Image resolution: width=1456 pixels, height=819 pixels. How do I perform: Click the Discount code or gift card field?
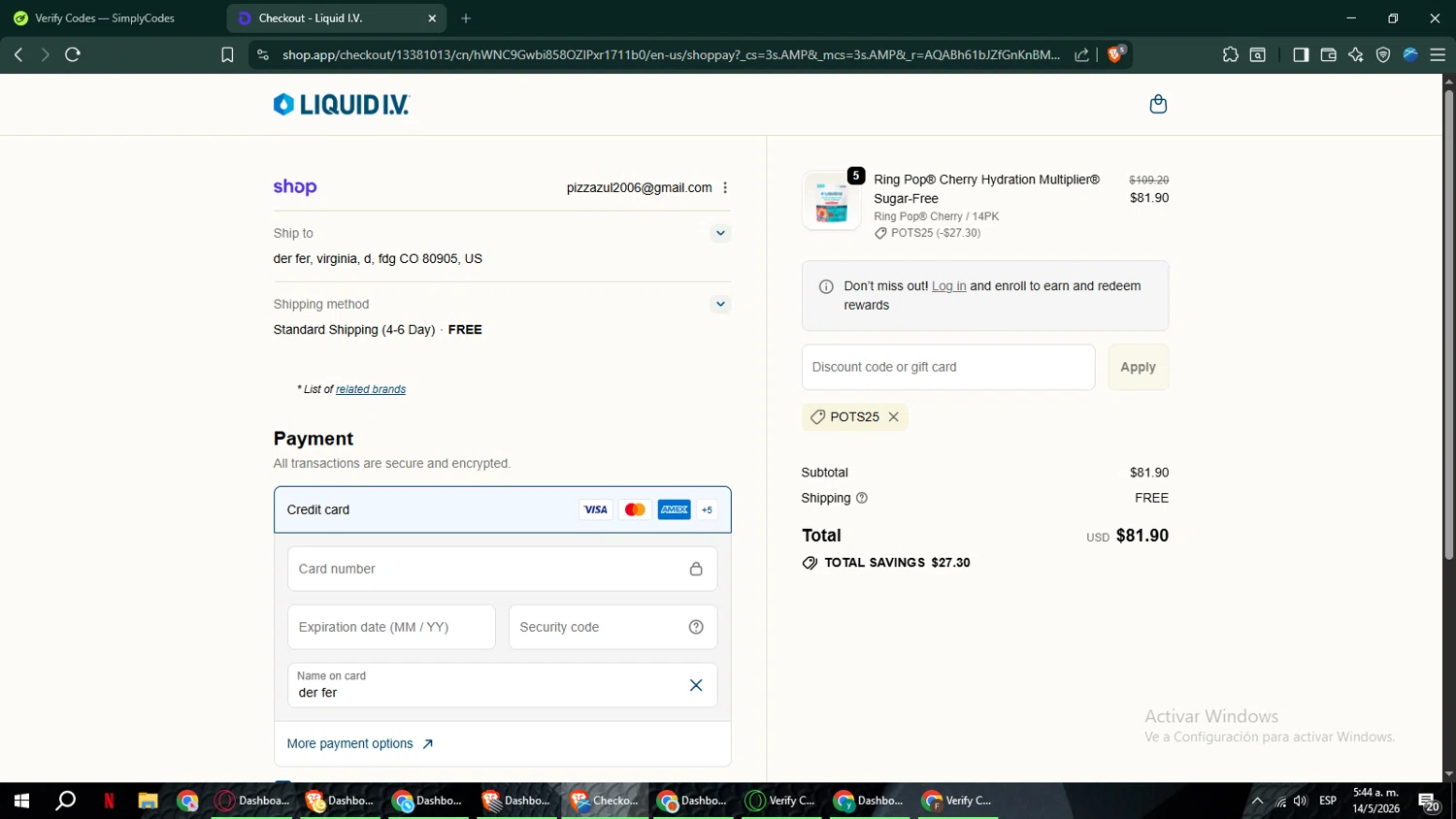click(948, 367)
